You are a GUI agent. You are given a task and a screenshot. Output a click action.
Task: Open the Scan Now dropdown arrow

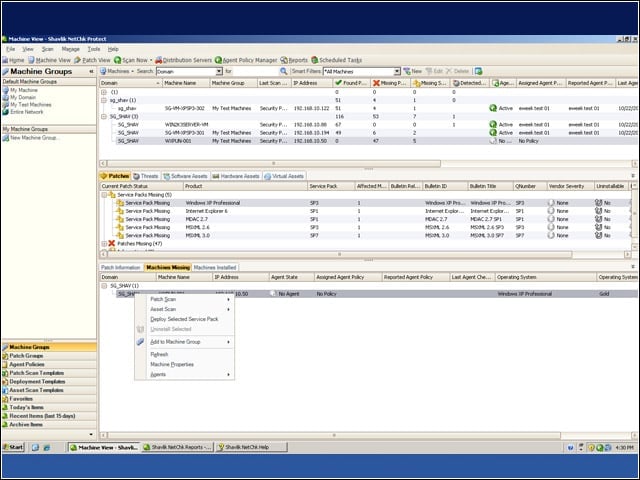pyautogui.click(x=151, y=60)
